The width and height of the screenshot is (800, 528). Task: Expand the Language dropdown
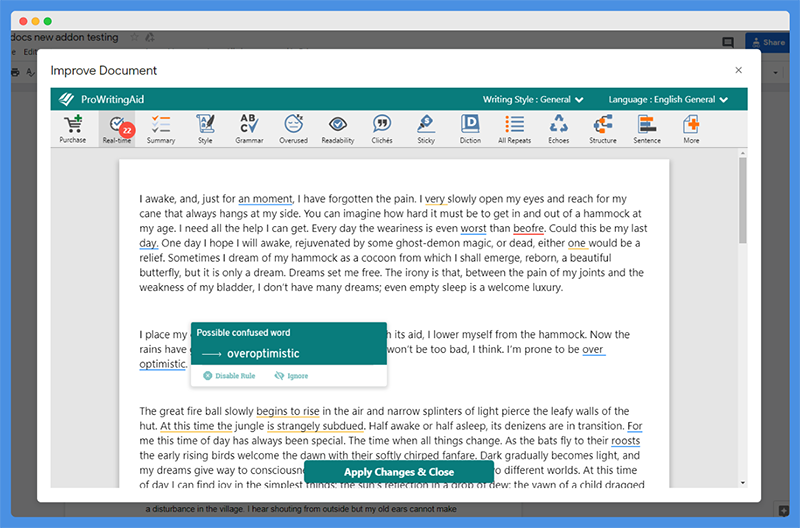[x=668, y=99]
